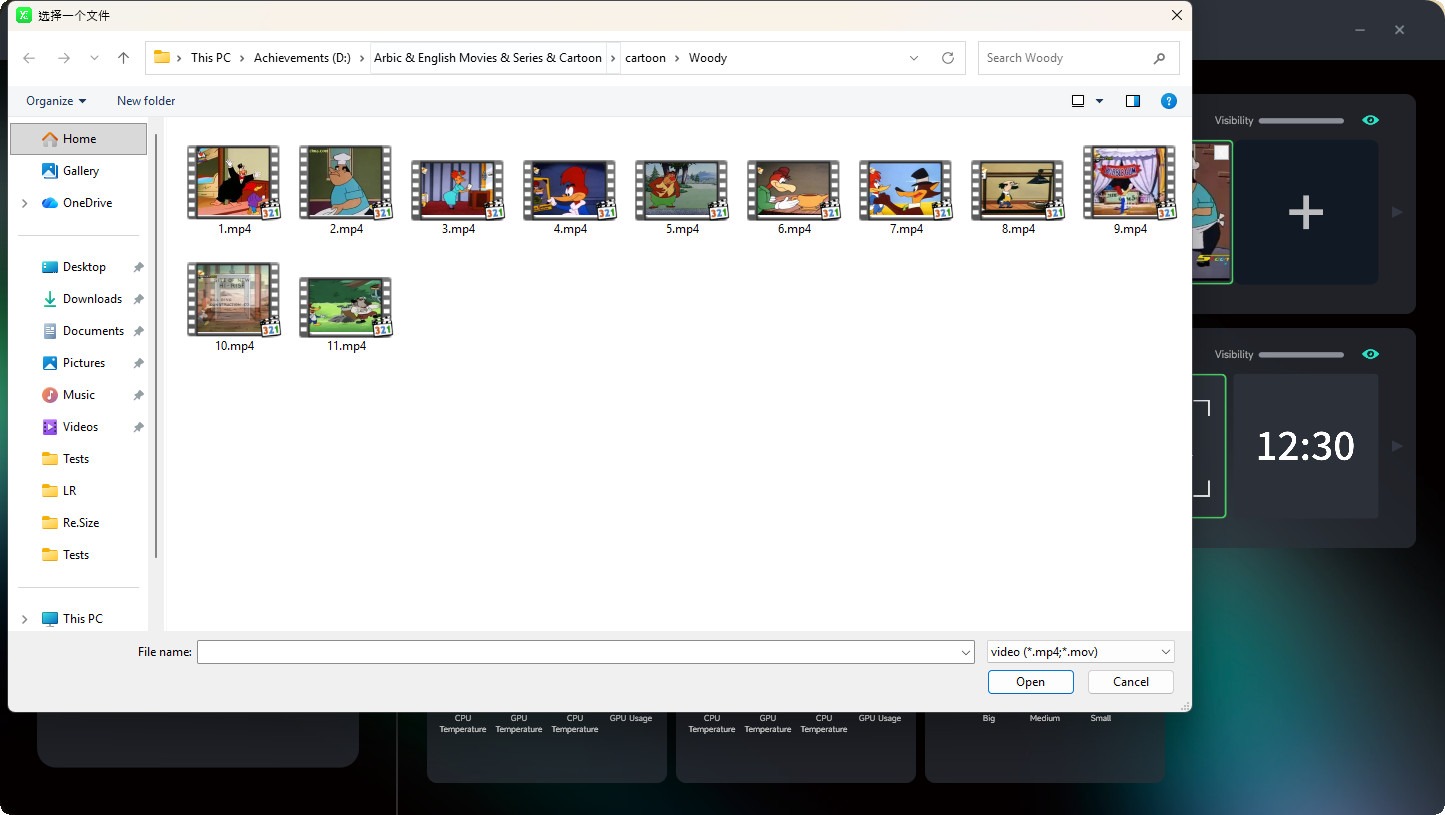Image resolution: width=1445 pixels, height=815 pixels.
Task: Select the 6.mp4 video thumbnail
Action: coord(794,190)
